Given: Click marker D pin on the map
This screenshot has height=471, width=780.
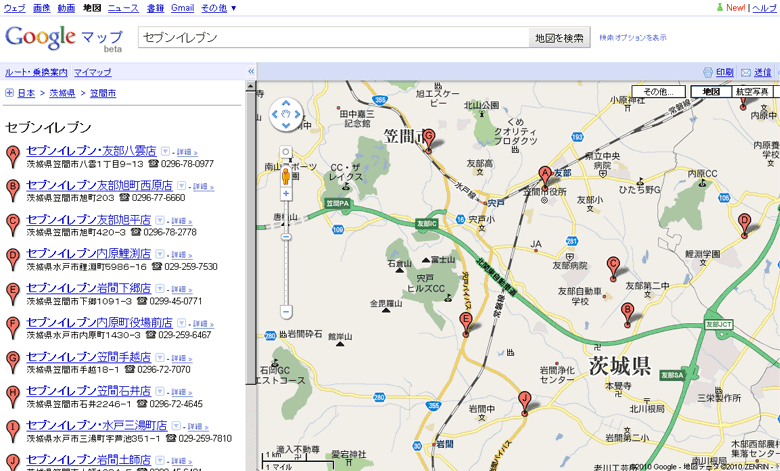Looking at the screenshot, I should [744, 222].
